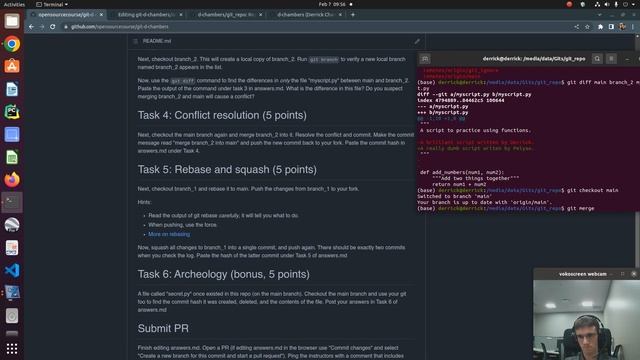The image size is (640, 360).
Task: Open Chrome three-dot menu
Action: point(633,27)
